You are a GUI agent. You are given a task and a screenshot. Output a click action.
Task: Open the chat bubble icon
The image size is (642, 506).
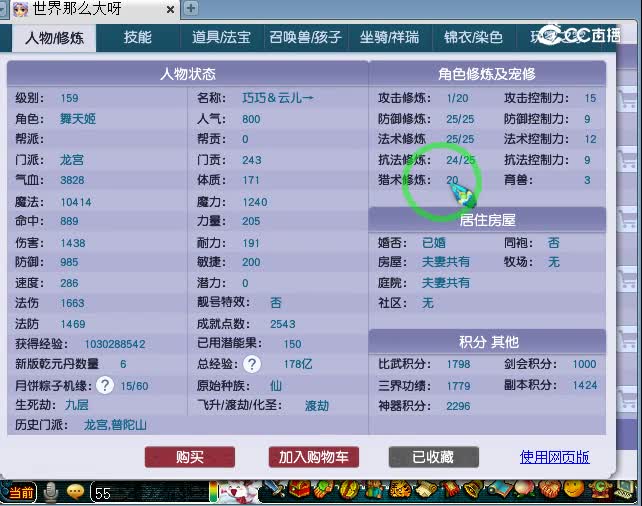(75, 492)
